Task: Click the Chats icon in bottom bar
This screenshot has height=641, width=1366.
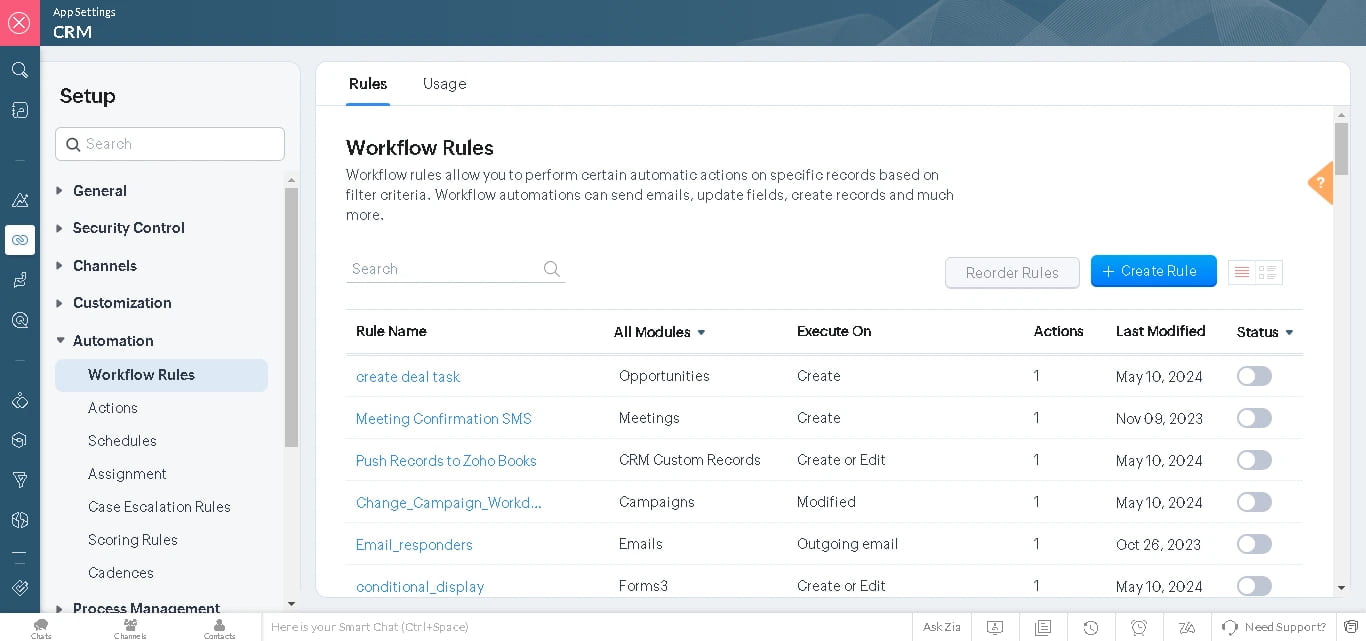Action: pos(41,627)
